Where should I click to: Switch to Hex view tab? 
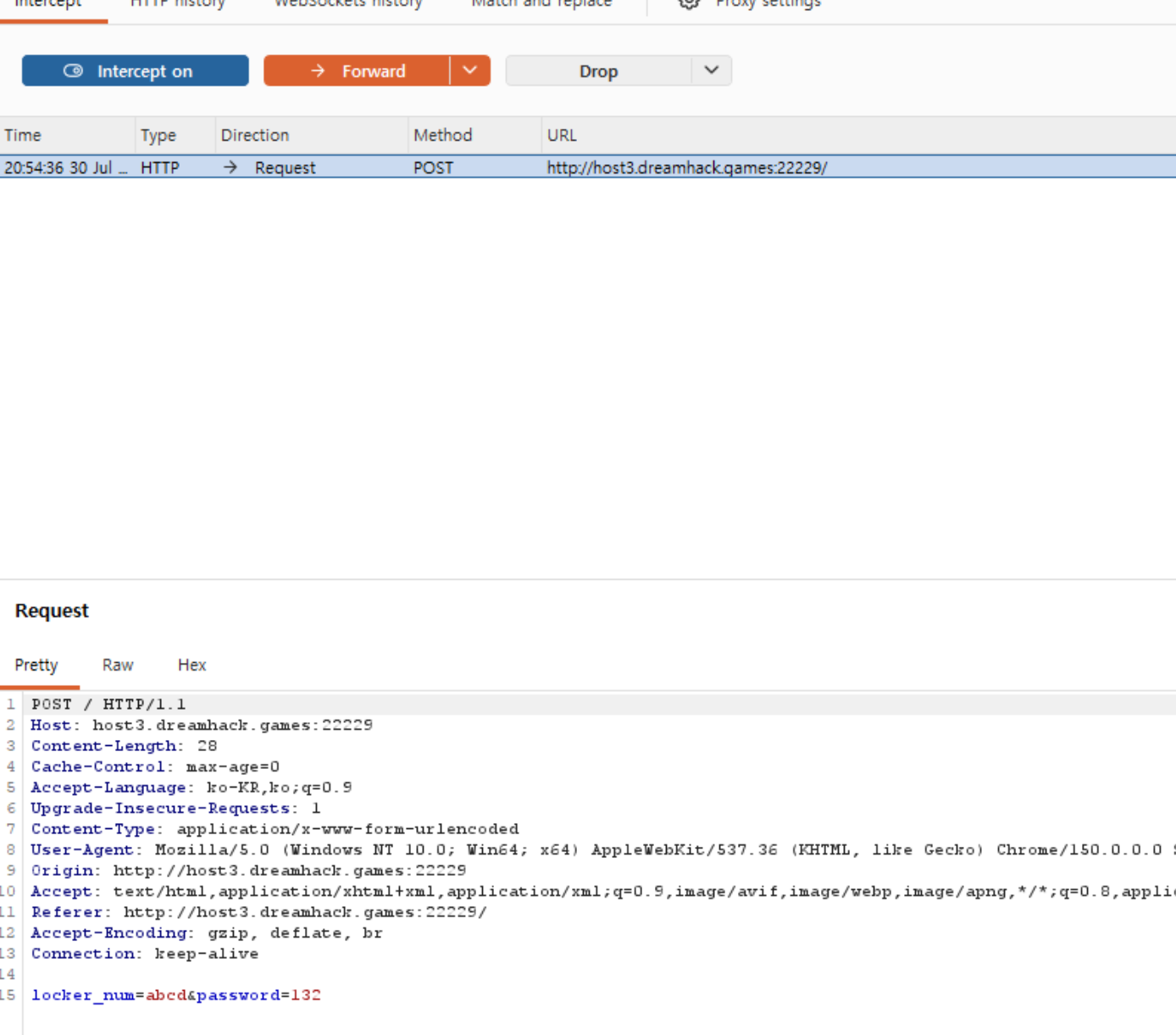(x=192, y=665)
